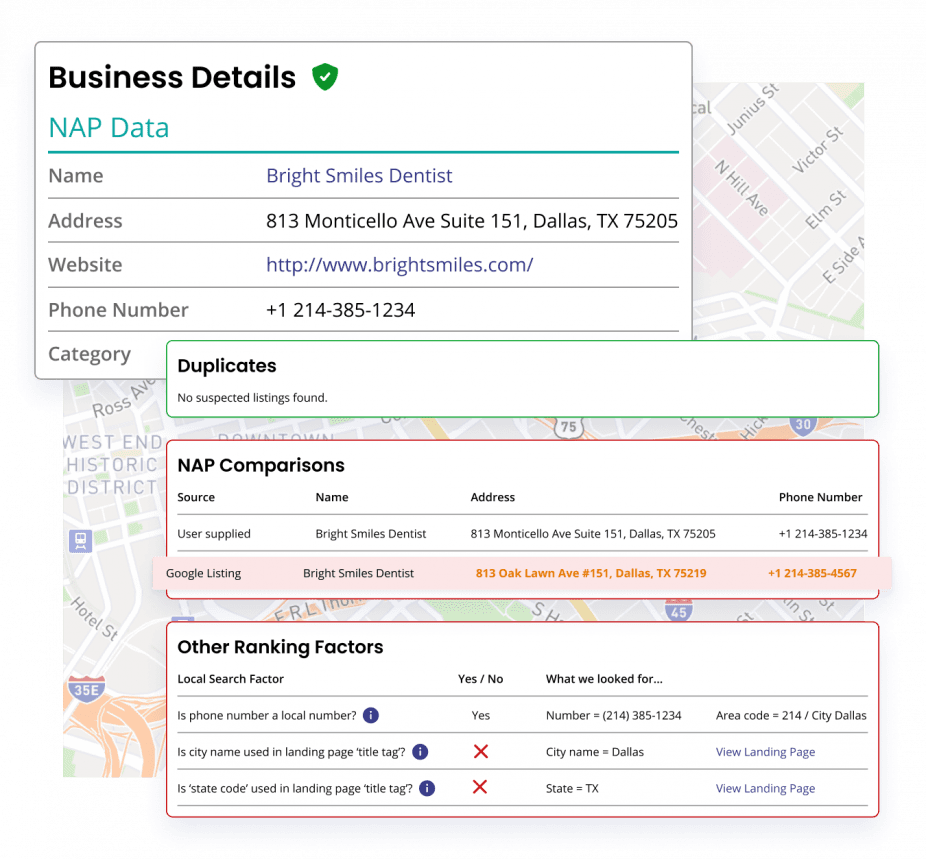
Task: Click 'City name = Dallas' text
Action: click(595, 752)
